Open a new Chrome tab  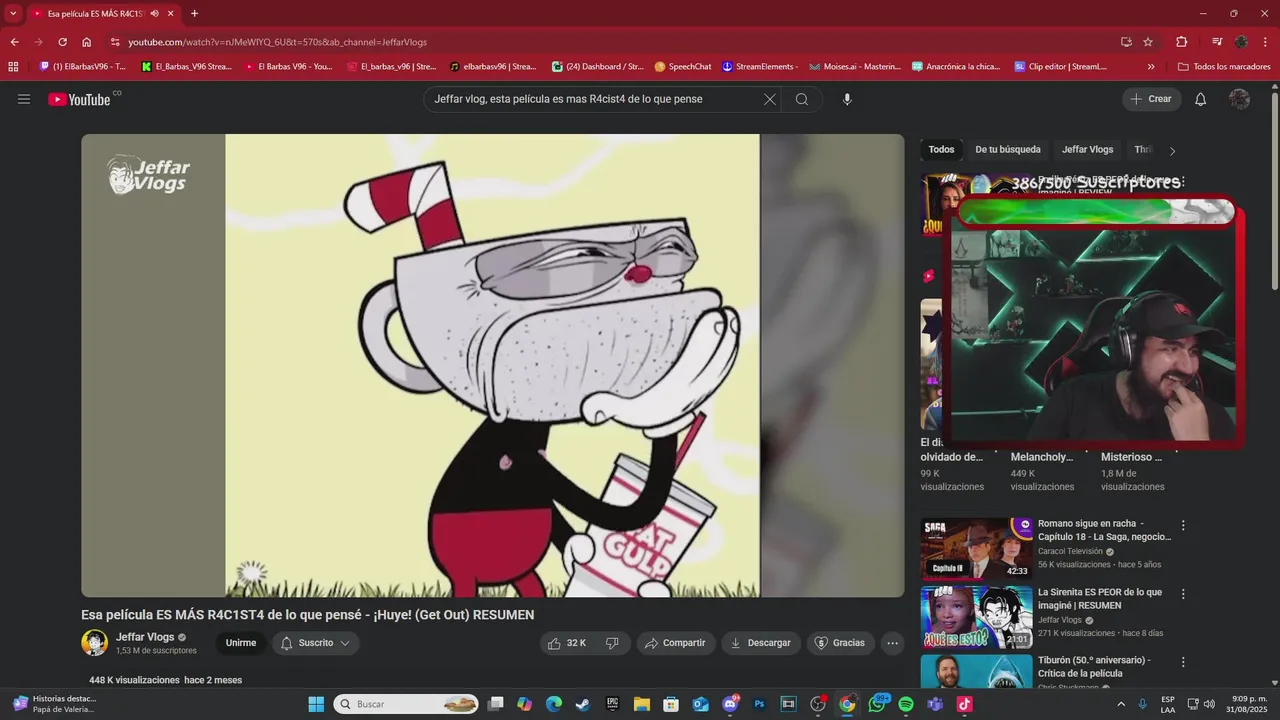click(194, 13)
